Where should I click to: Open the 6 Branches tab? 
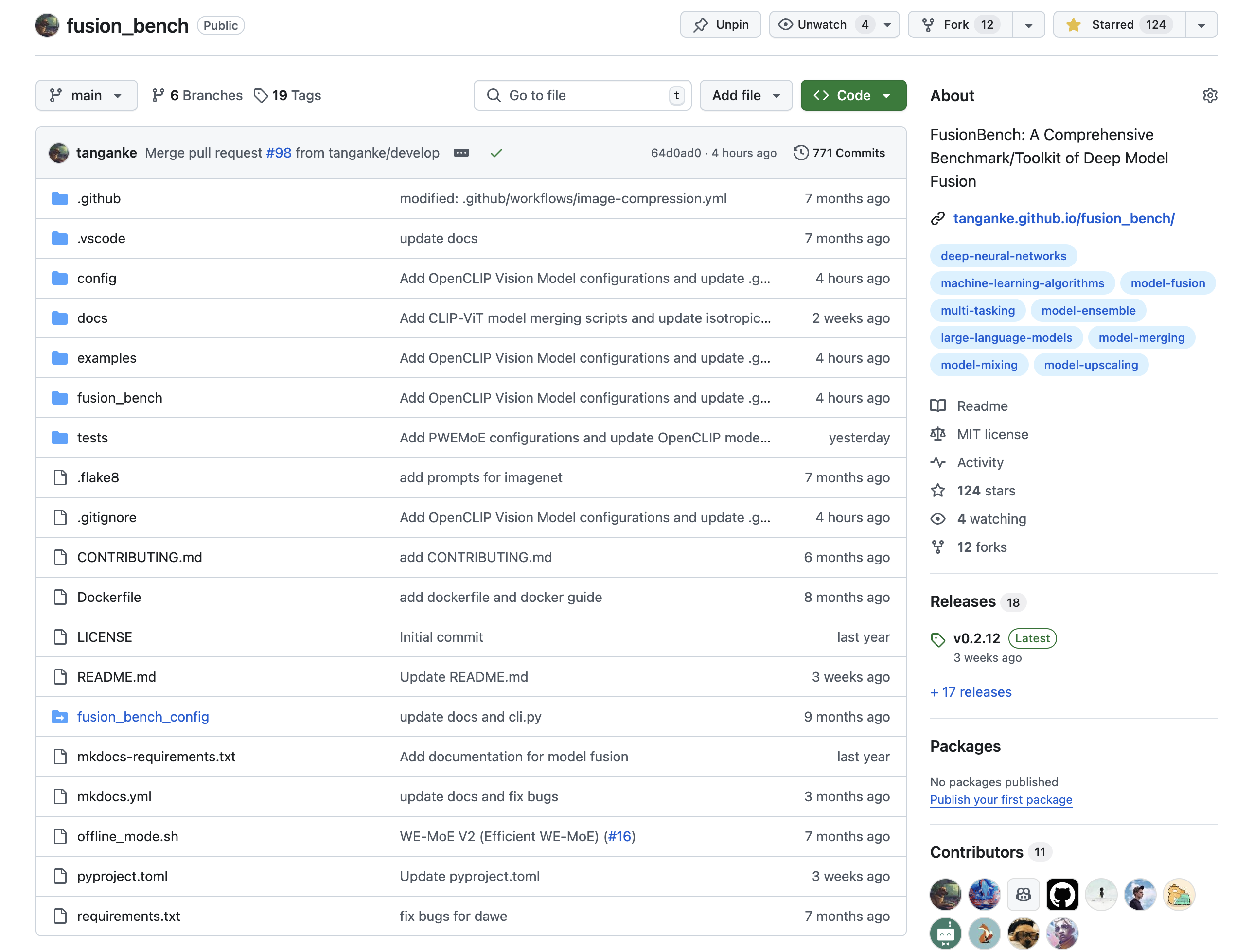click(197, 95)
